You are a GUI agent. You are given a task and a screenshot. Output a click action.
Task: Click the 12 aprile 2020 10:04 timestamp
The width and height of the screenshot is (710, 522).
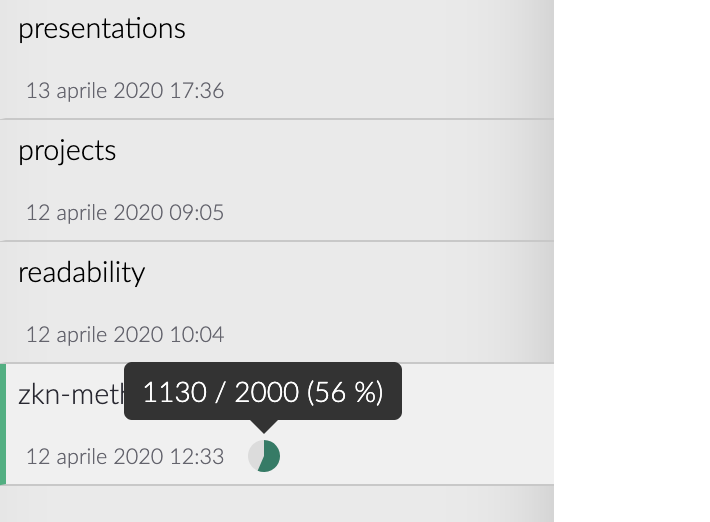[x=125, y=335]
